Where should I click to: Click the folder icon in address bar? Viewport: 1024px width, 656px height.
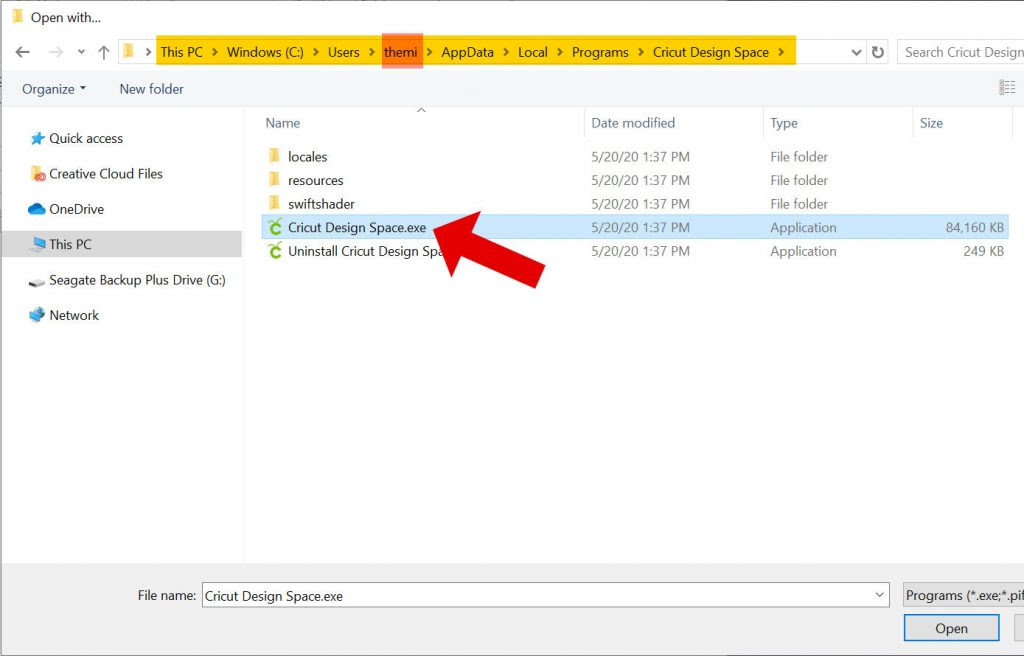pyautogui.click(x=129, y=52)
